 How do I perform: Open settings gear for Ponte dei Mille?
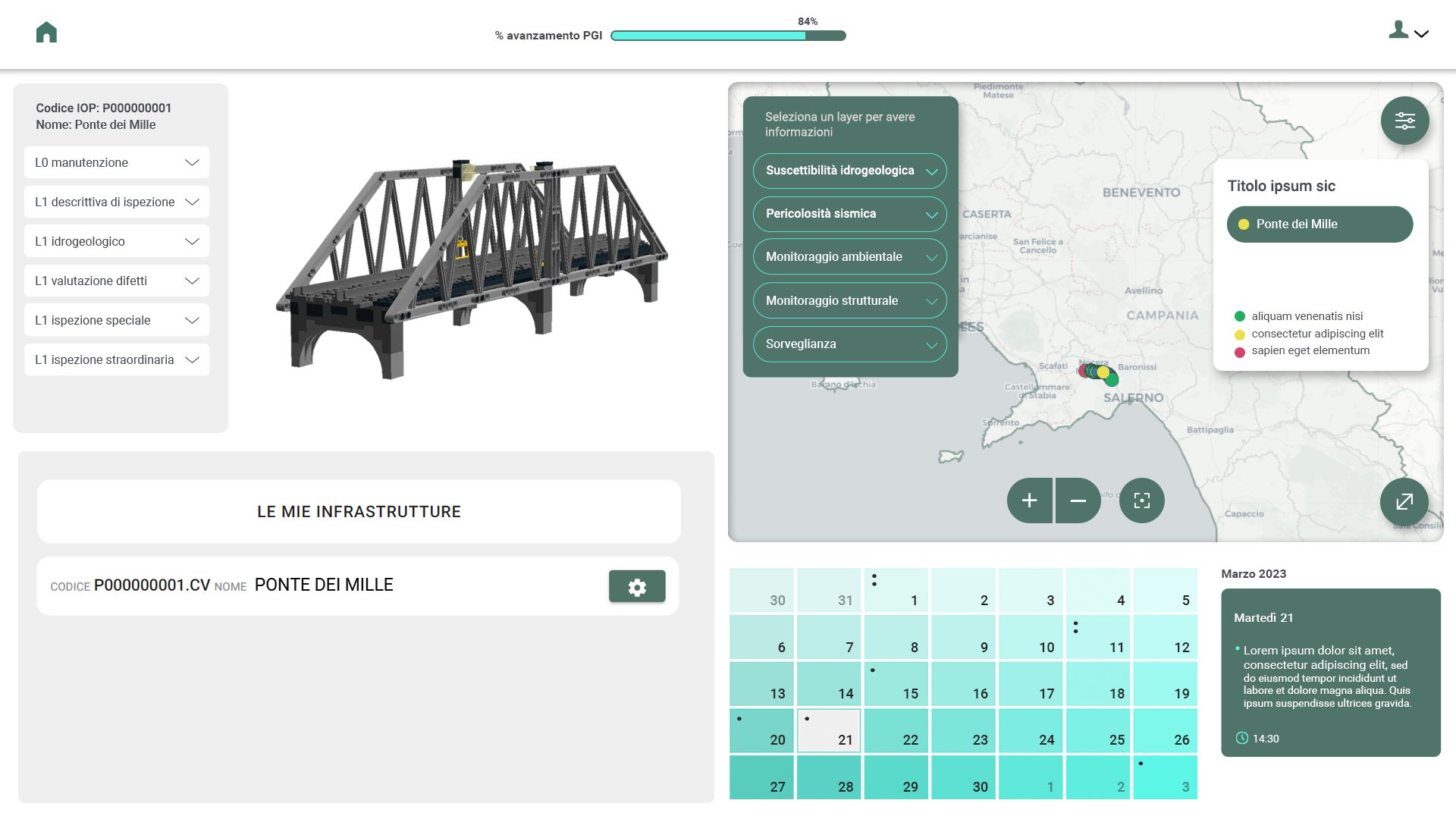point(637,586)
